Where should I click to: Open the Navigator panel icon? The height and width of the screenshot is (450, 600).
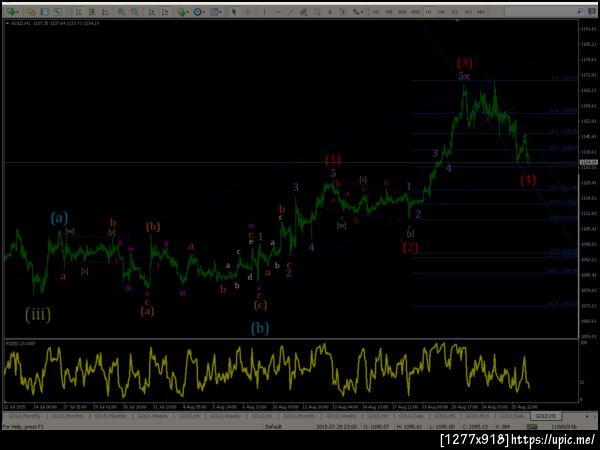pyautogui.click(x=57, y=12)
